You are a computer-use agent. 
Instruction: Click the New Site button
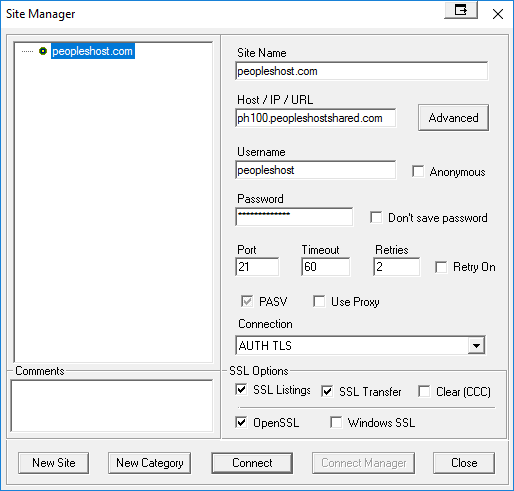[x=54, y=463]
